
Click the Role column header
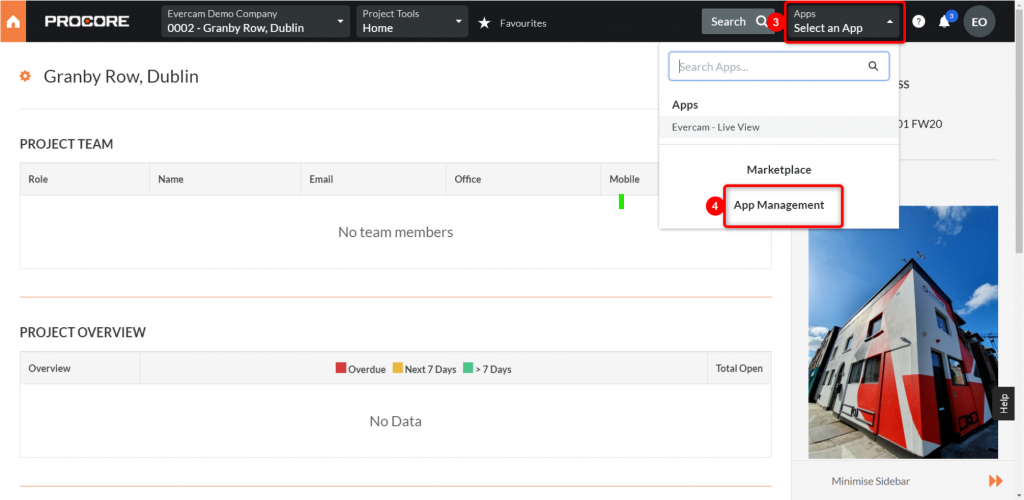tap(85, 179)
